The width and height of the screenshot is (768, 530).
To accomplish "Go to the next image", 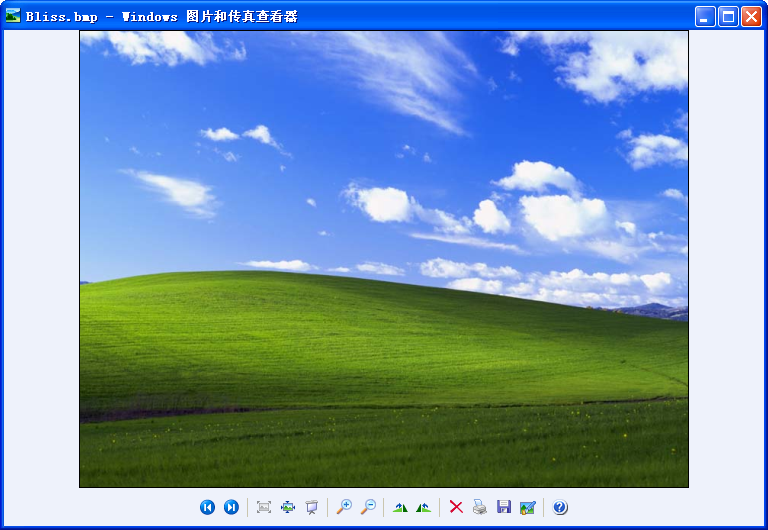I will (x=231, y=507).
